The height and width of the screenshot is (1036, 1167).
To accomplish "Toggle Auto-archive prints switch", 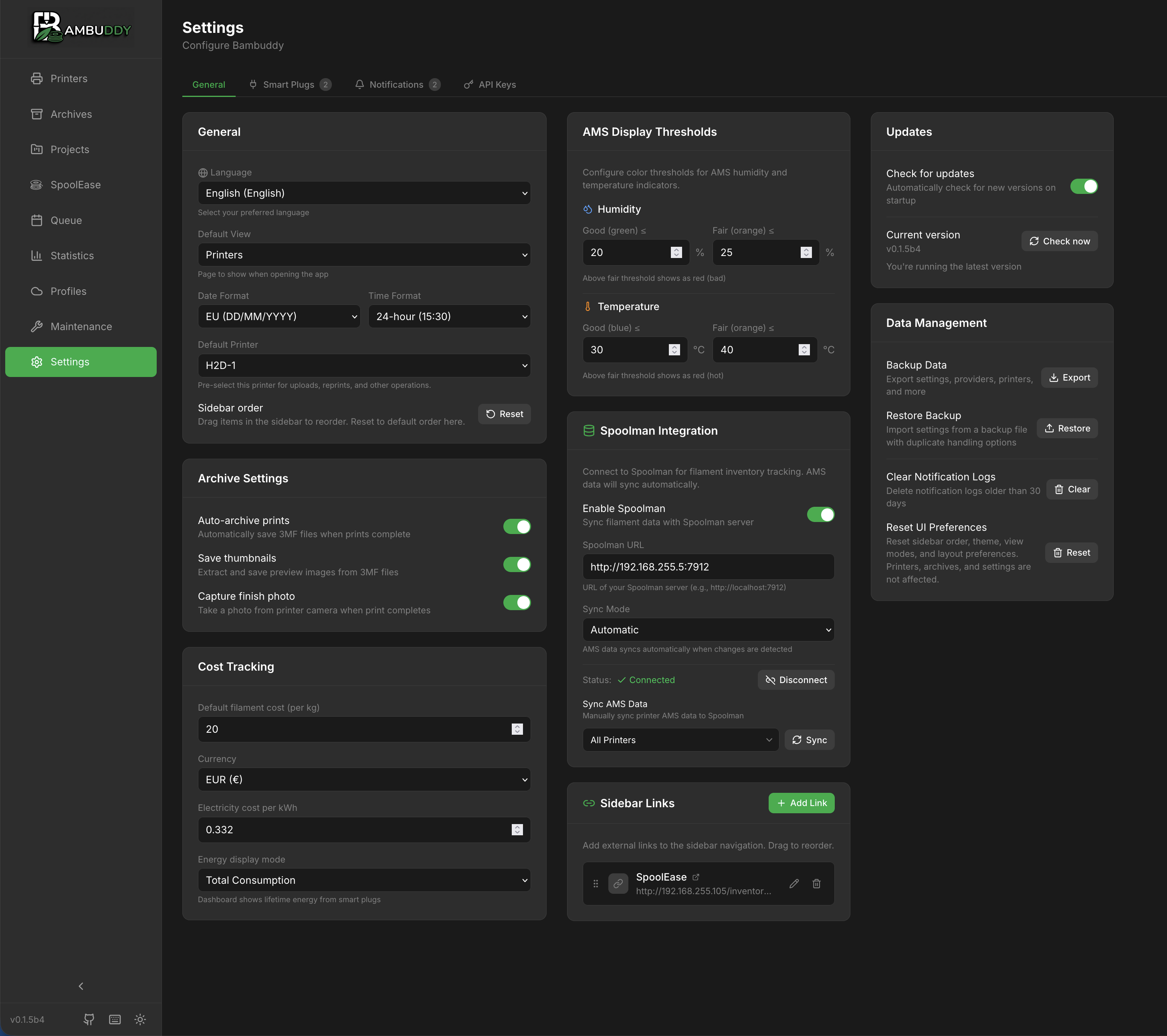I will 517,527.
